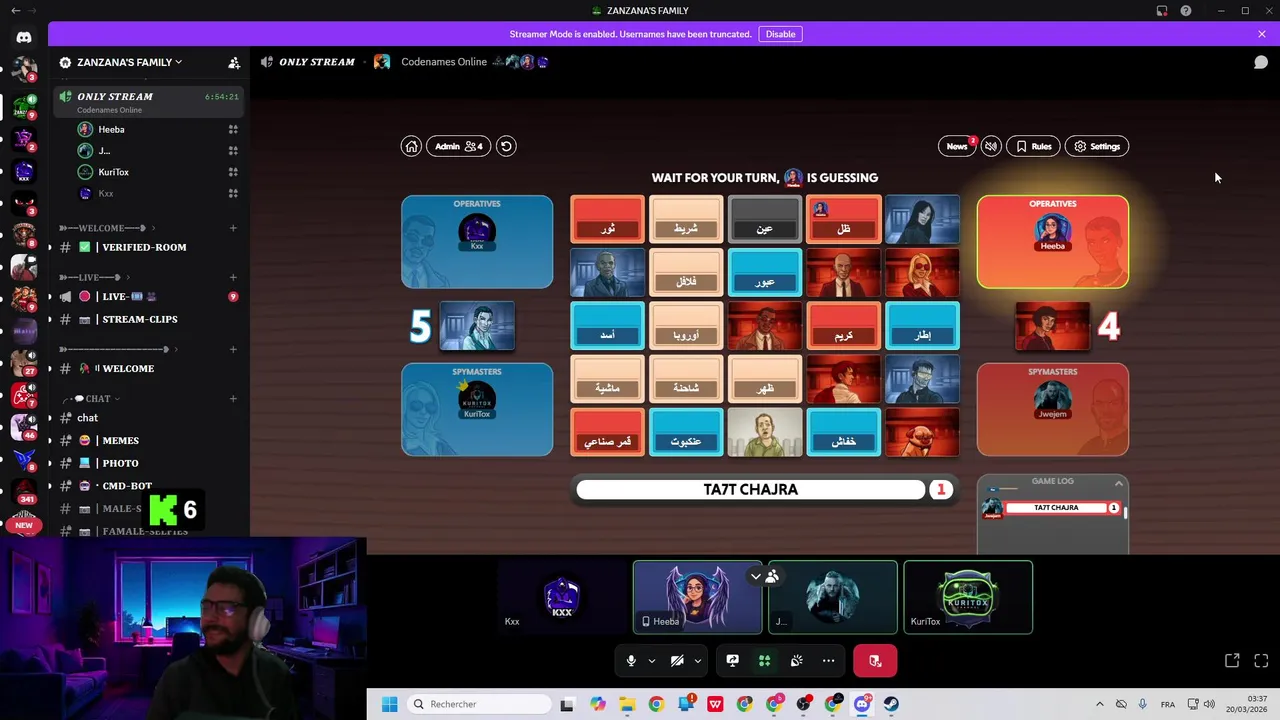Collapse participants strip chevron
Viewport: 1280px width, 720px height.
pyautogui.click(x=756, y=576)
